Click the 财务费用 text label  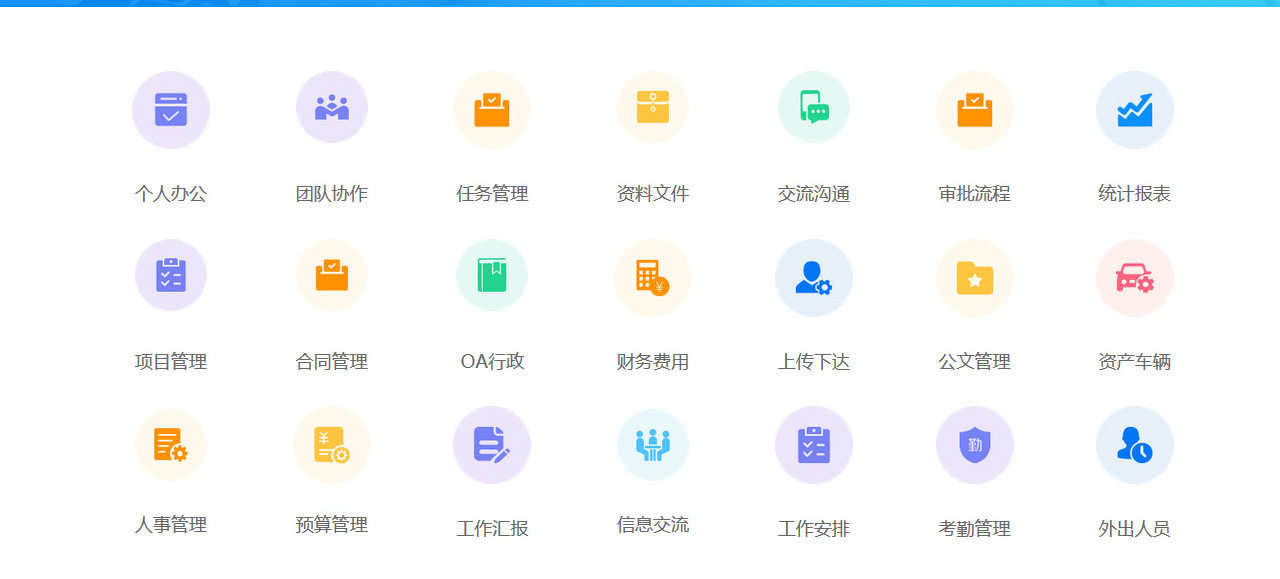(x=653, y=362)
